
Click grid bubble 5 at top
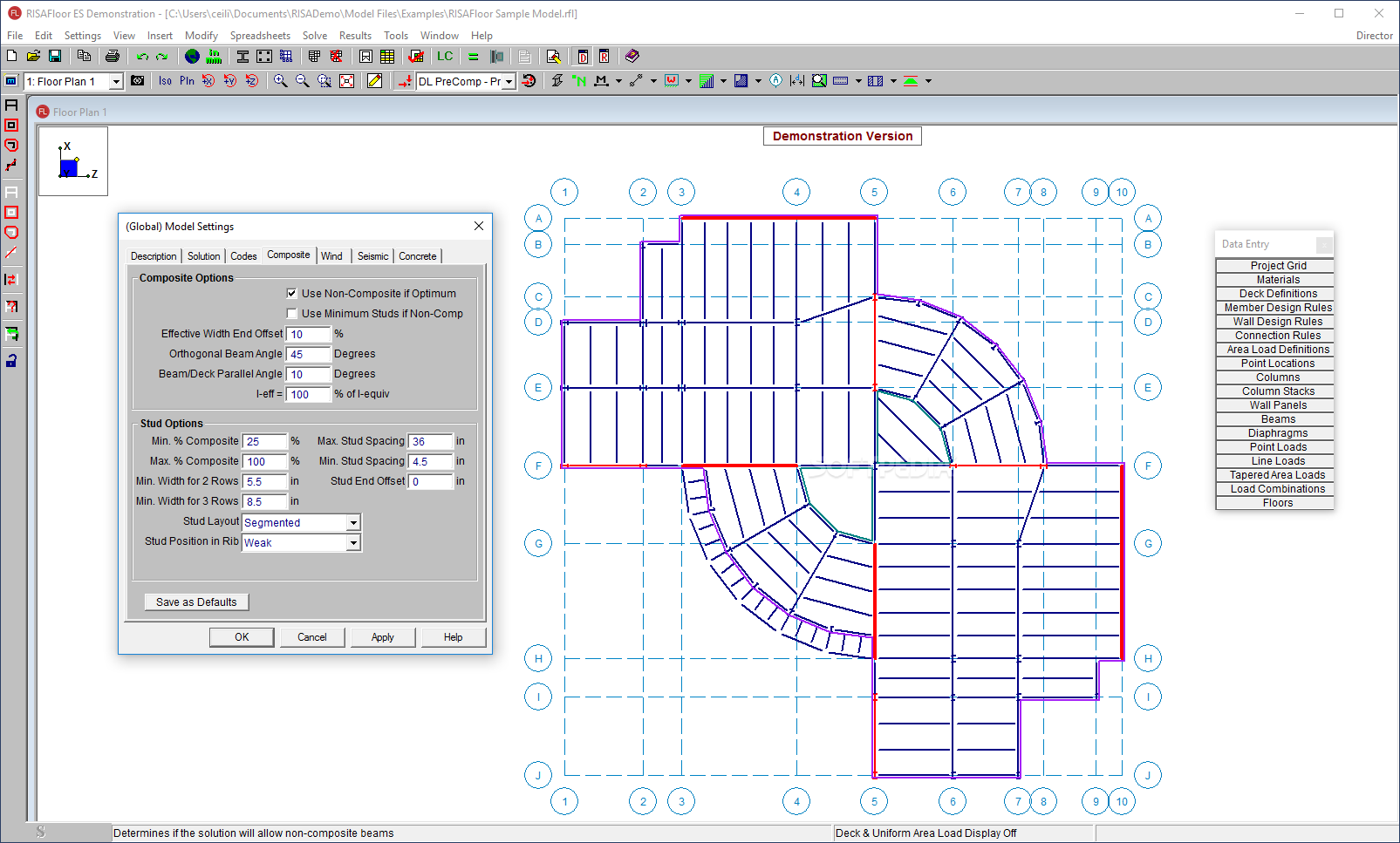click(874, 192)
